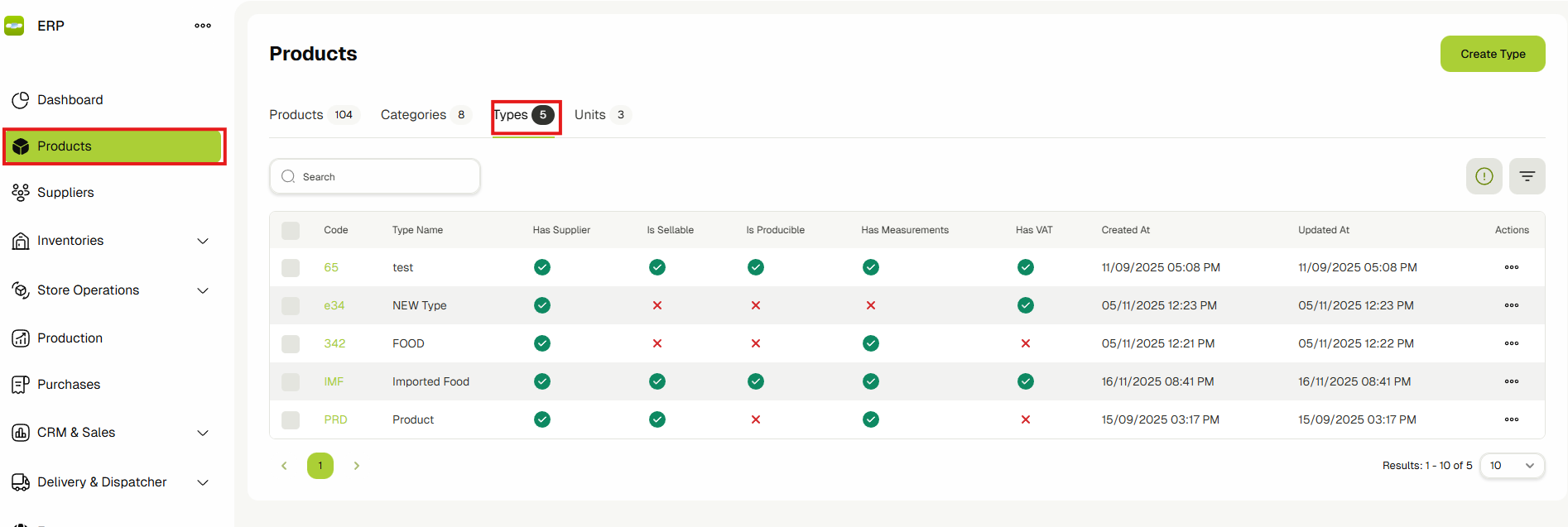Viewport: 1568px width, 527px height.
Task: Click the info alert icon button
Action: point(1484,176)
